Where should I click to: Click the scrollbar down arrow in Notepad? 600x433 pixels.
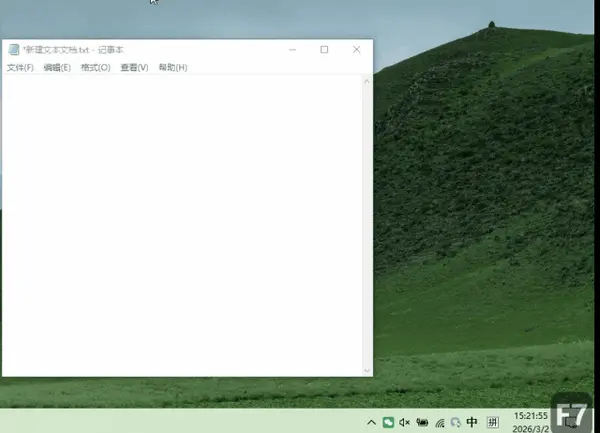click(x=367, y=370)
